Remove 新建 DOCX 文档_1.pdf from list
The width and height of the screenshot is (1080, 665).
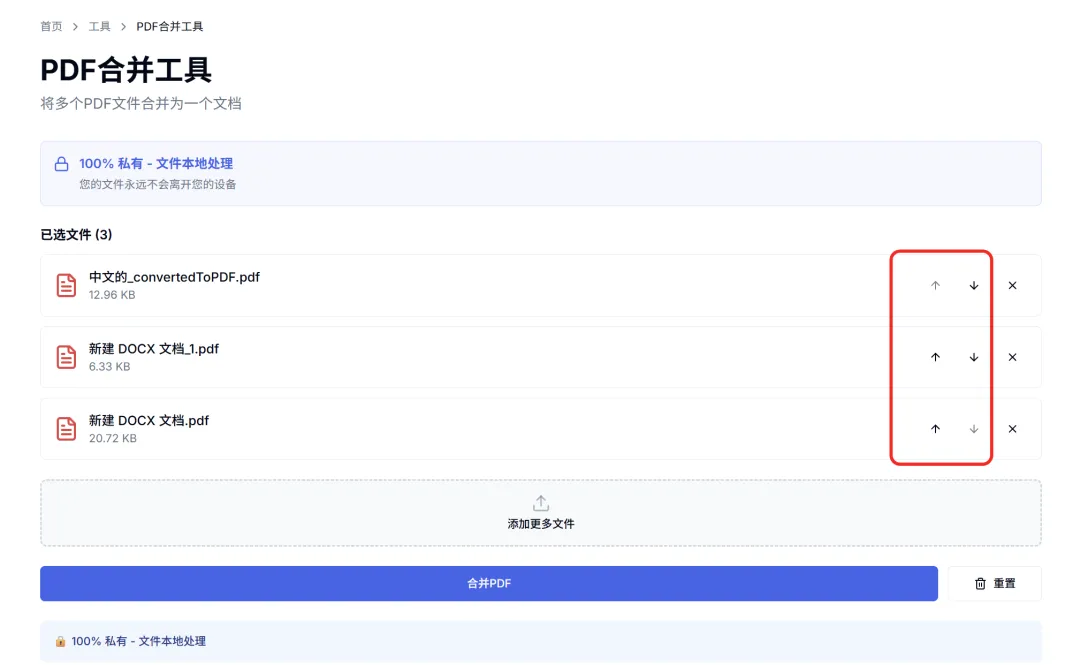pyautogui.click(x=1012, y=357)
